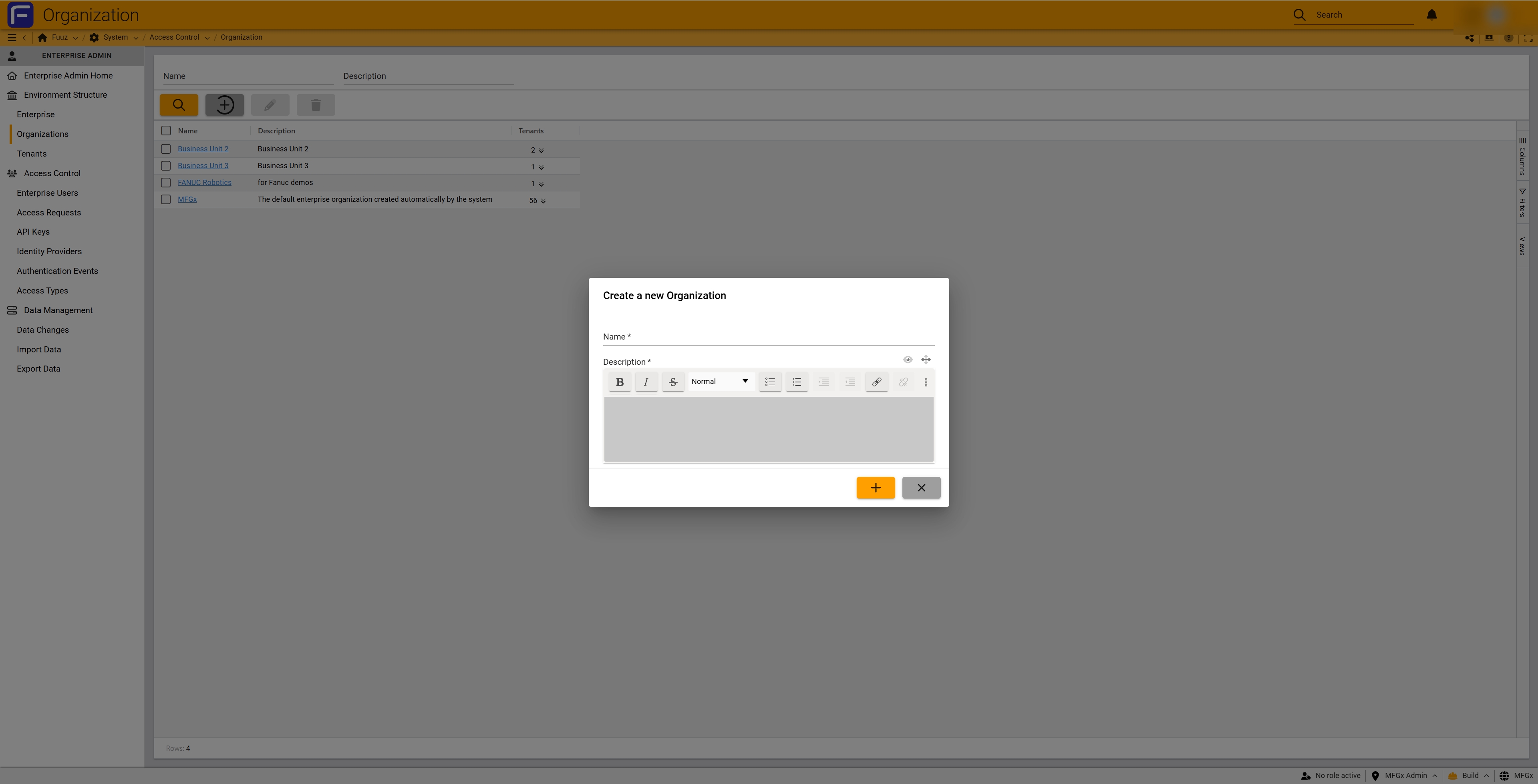Cancel the Create Organization dialog
The height and width of the screenshot is (784, 1538).
point(921,488)
